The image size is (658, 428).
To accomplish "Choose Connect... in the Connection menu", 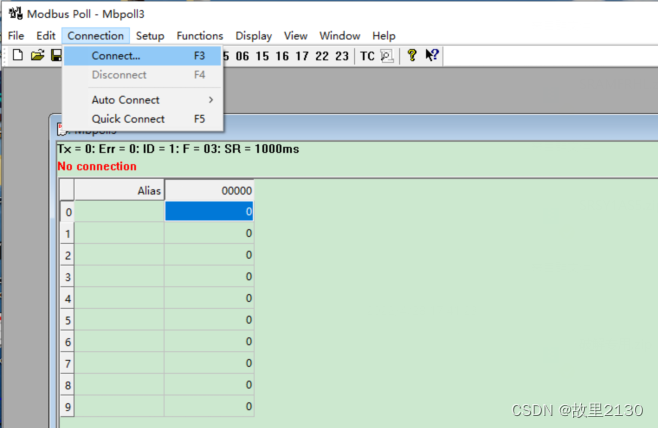I will [x=143, y=56].
